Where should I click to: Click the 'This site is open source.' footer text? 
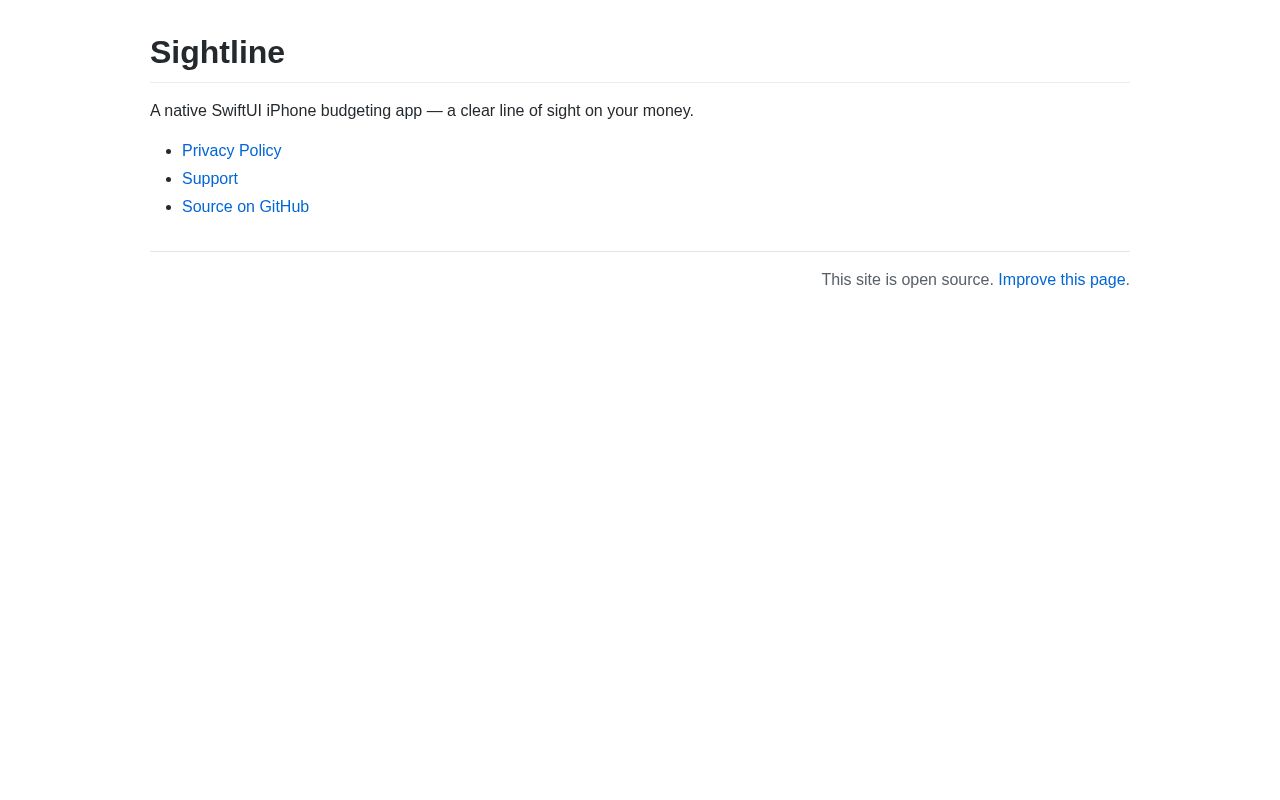click(907, 280)
